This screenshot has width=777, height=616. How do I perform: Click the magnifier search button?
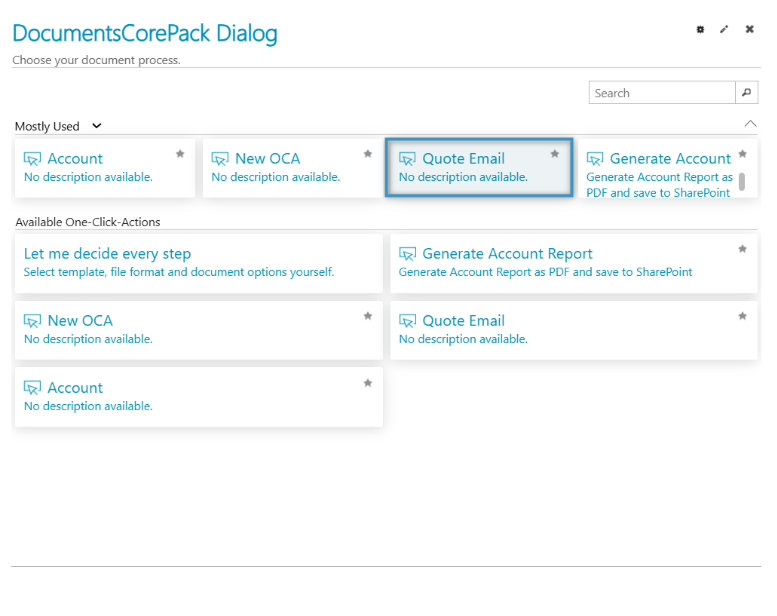[747, 93]
